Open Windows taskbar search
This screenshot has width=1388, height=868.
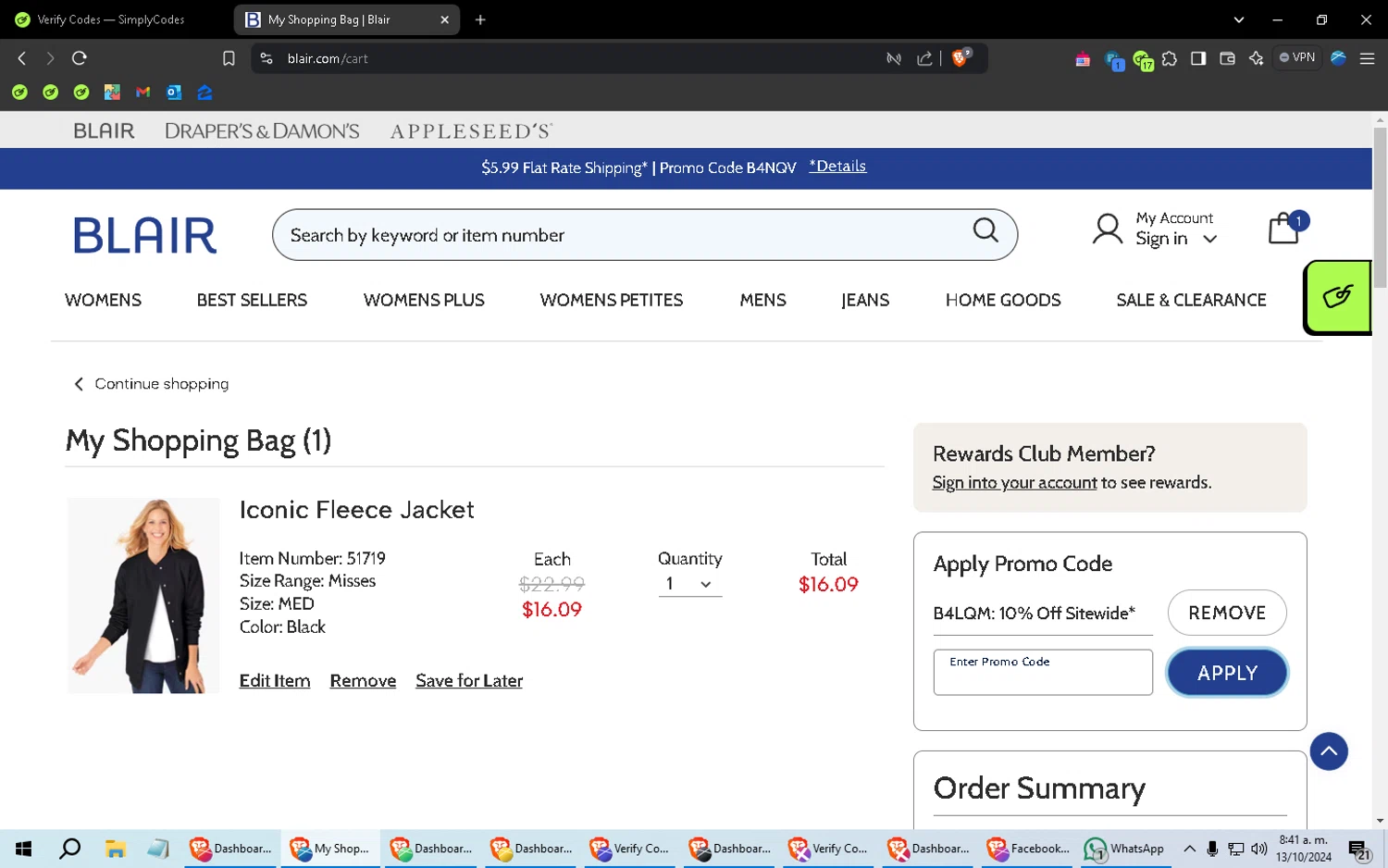click(69, 849)
